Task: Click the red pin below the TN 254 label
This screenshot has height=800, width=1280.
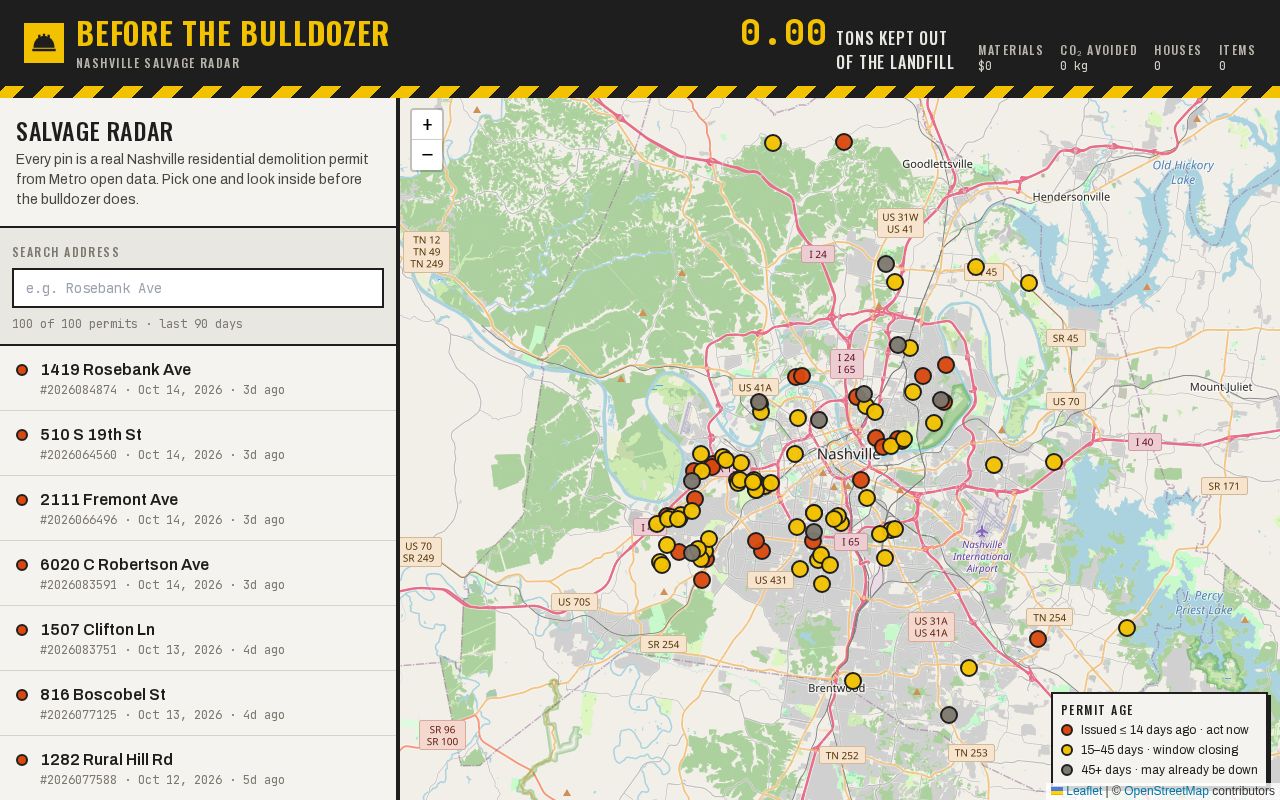Action: (1038, 639)
